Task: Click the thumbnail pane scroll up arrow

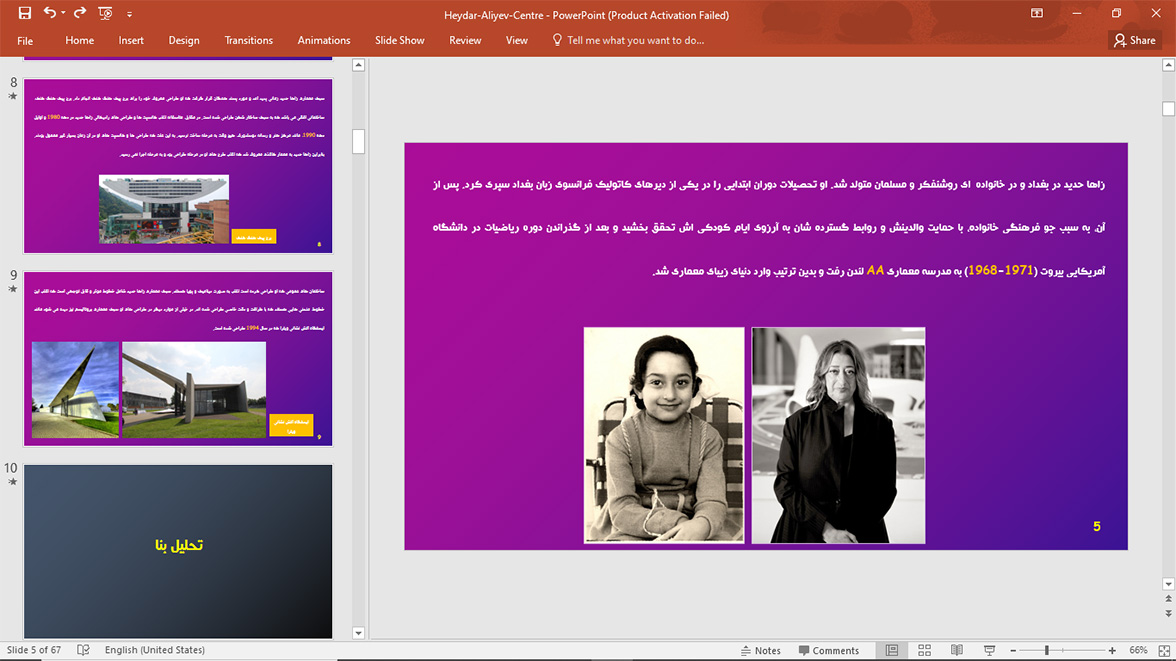Action: coord(358,65)
